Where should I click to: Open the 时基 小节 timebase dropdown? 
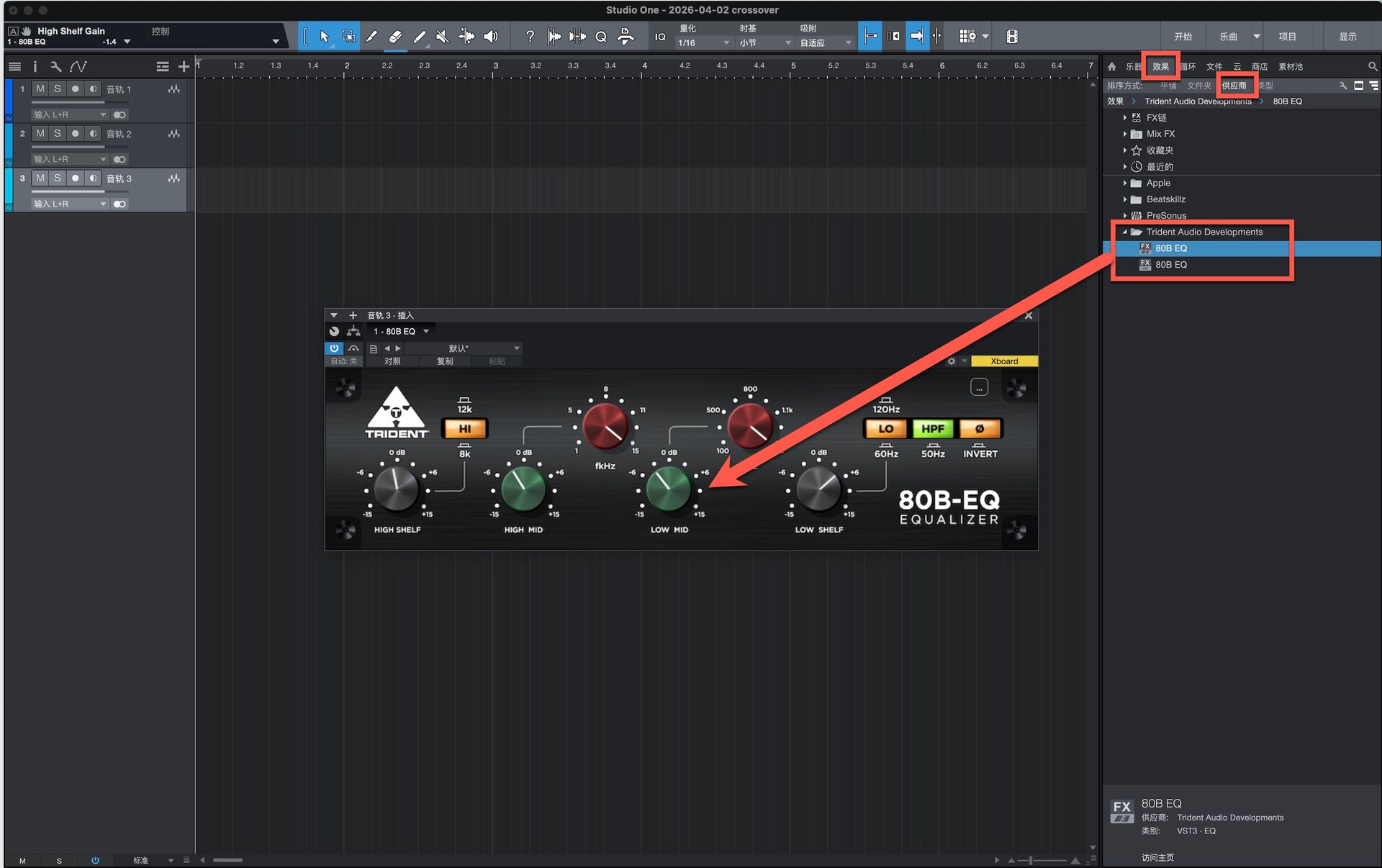(765, 43)
